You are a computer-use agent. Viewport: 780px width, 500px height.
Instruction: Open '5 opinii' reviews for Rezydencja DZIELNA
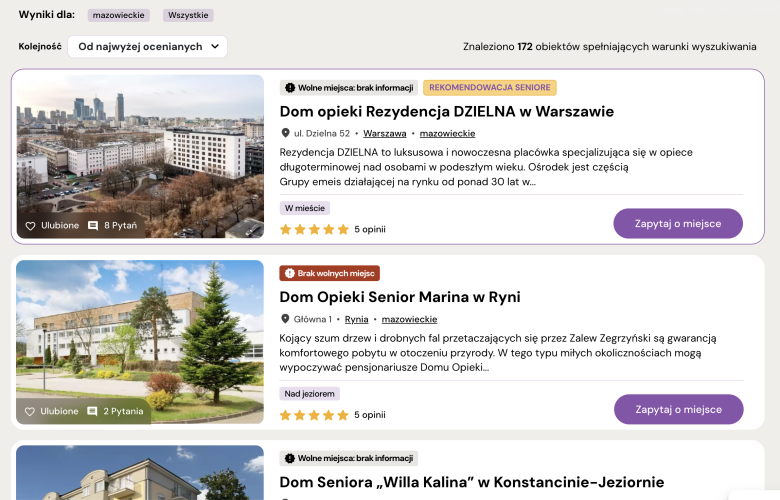click(x=370, y=229)
